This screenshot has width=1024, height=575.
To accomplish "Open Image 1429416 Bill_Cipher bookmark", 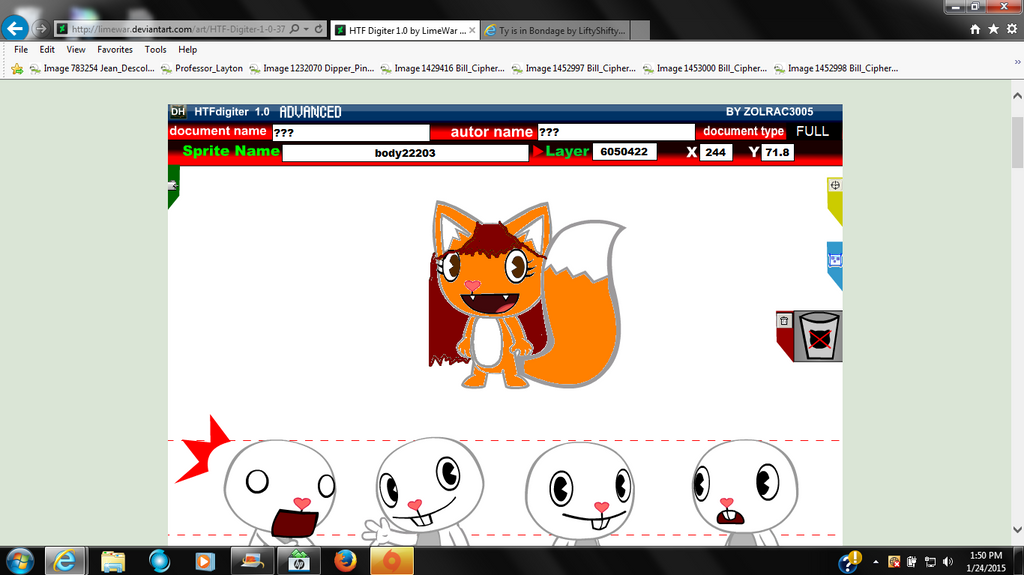I will (x=443, y=68).
